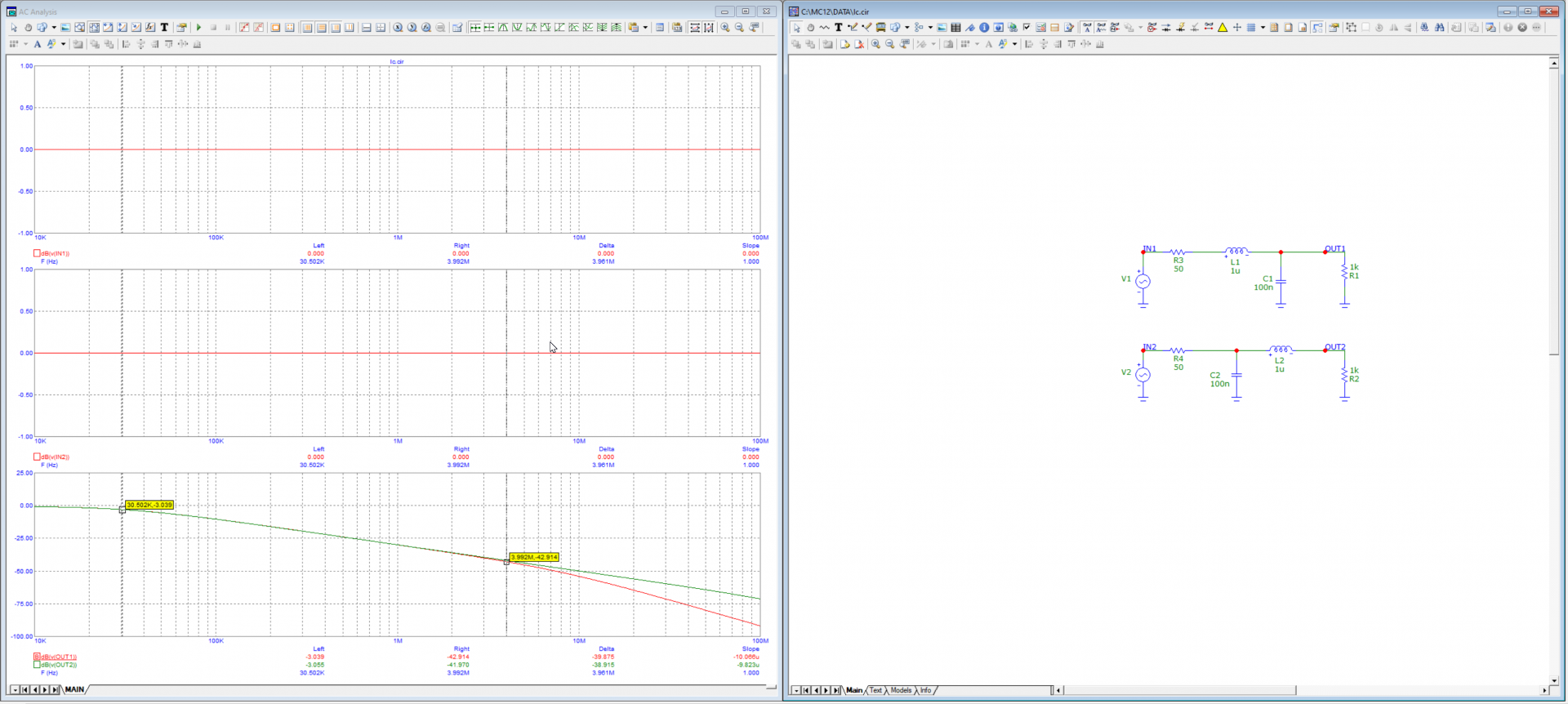The height and width of the screenshot is (704, 1568).
Task: Select the graphics image tool in AC Analysis toolbar
Action: (x=65, y=27)
